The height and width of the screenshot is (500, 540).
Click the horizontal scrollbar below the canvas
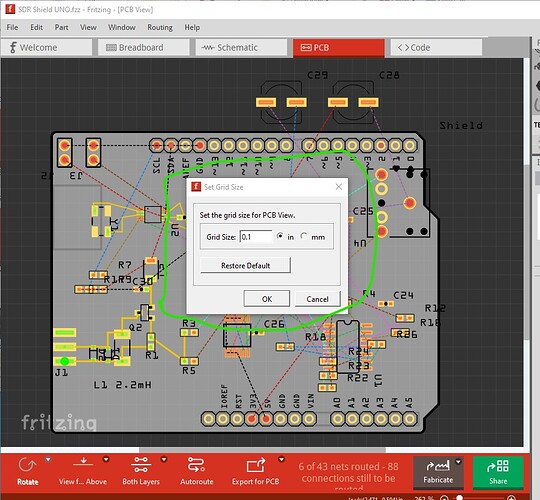pos(262,449)
